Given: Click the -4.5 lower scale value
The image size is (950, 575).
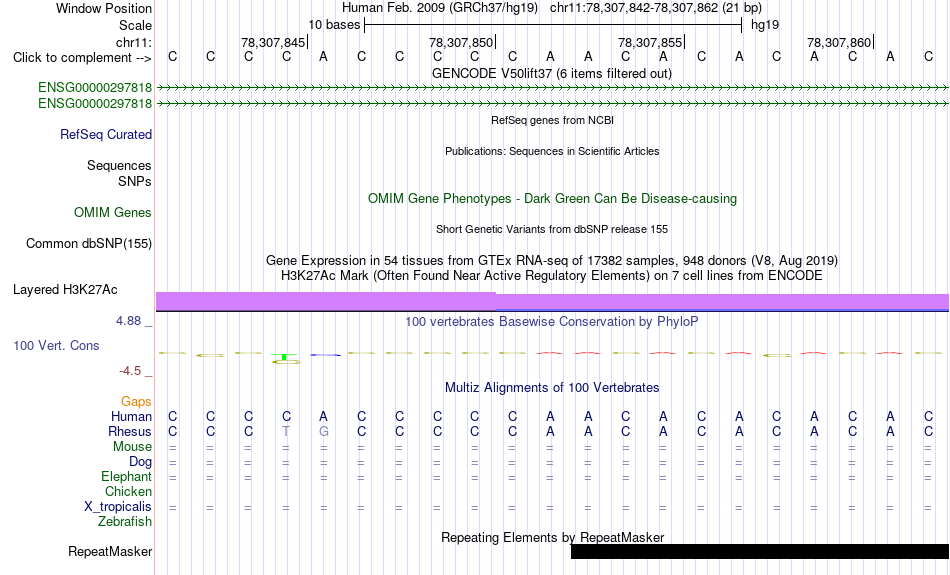Looking at the screenshot, I should click(x=130, y=371).
